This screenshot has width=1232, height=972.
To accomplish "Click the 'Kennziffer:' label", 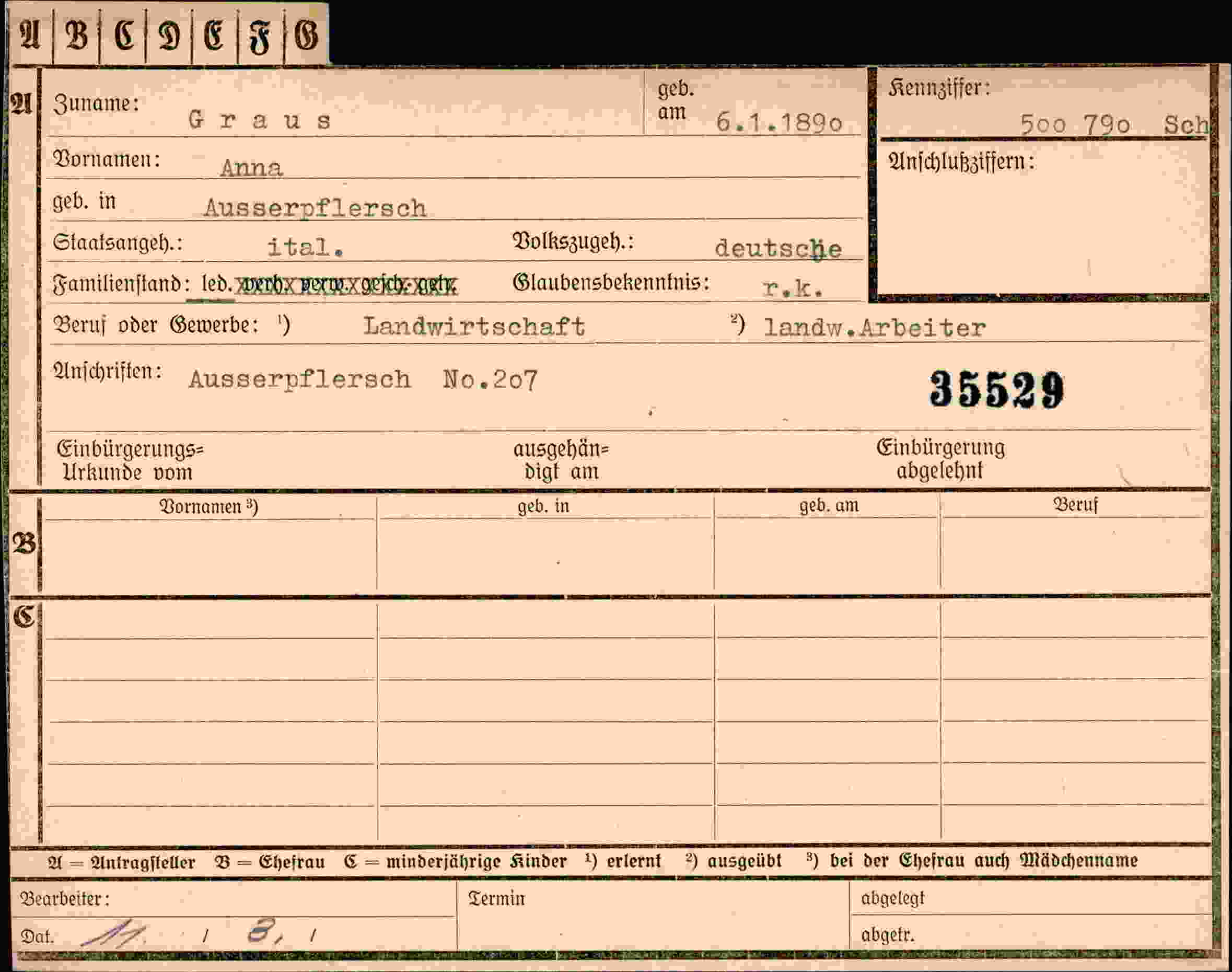I will tap(939, 88).
